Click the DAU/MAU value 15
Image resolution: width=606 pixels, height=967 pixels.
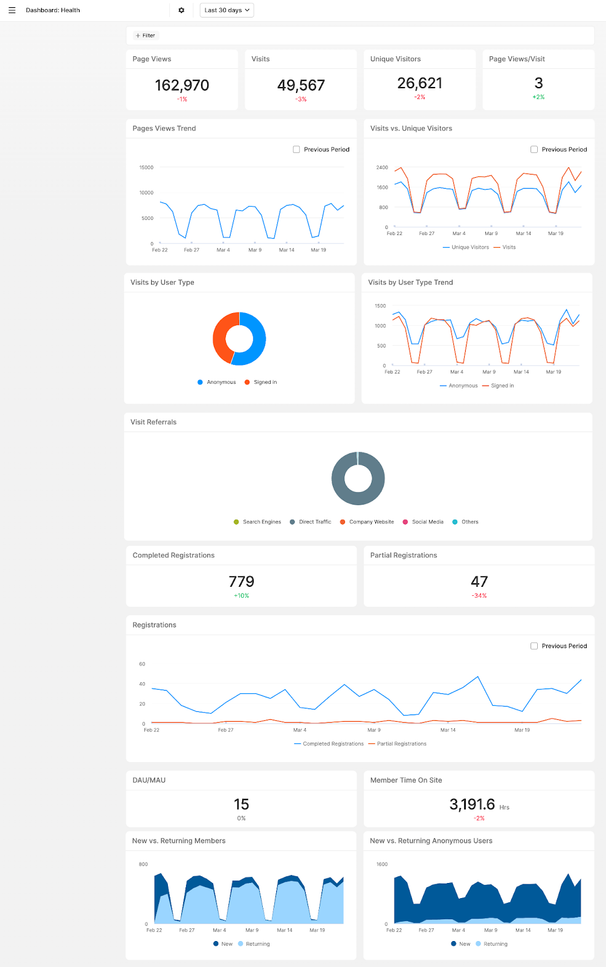click(x=241, y=804)
